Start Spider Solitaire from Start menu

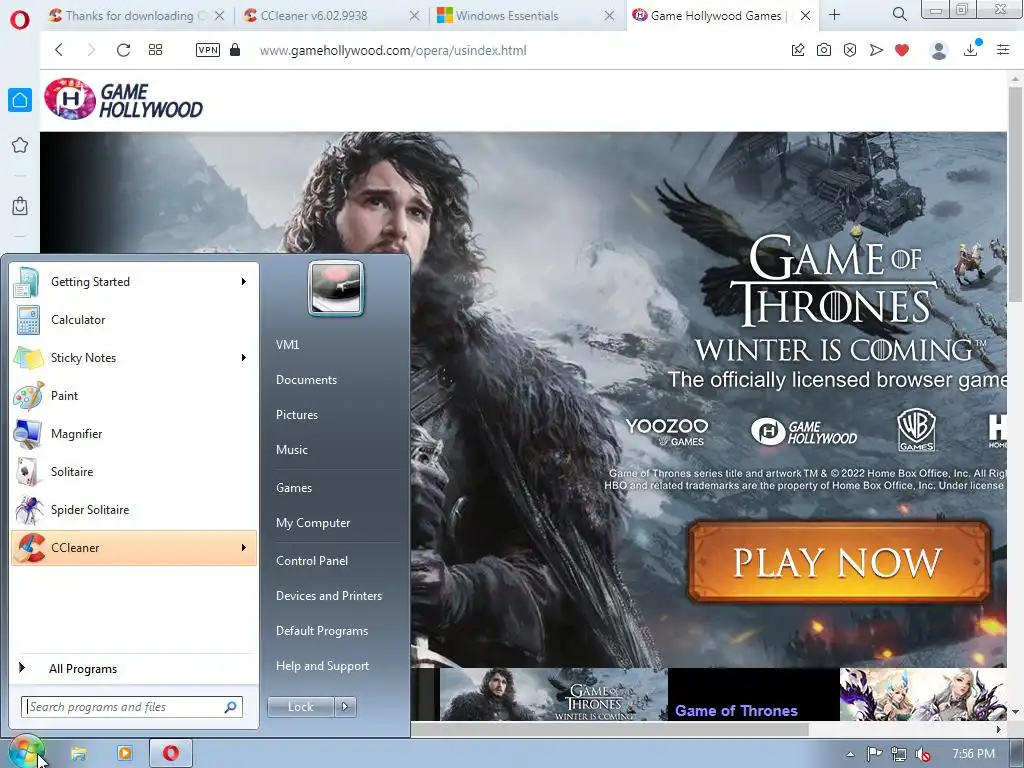click(x=134, y=509)
